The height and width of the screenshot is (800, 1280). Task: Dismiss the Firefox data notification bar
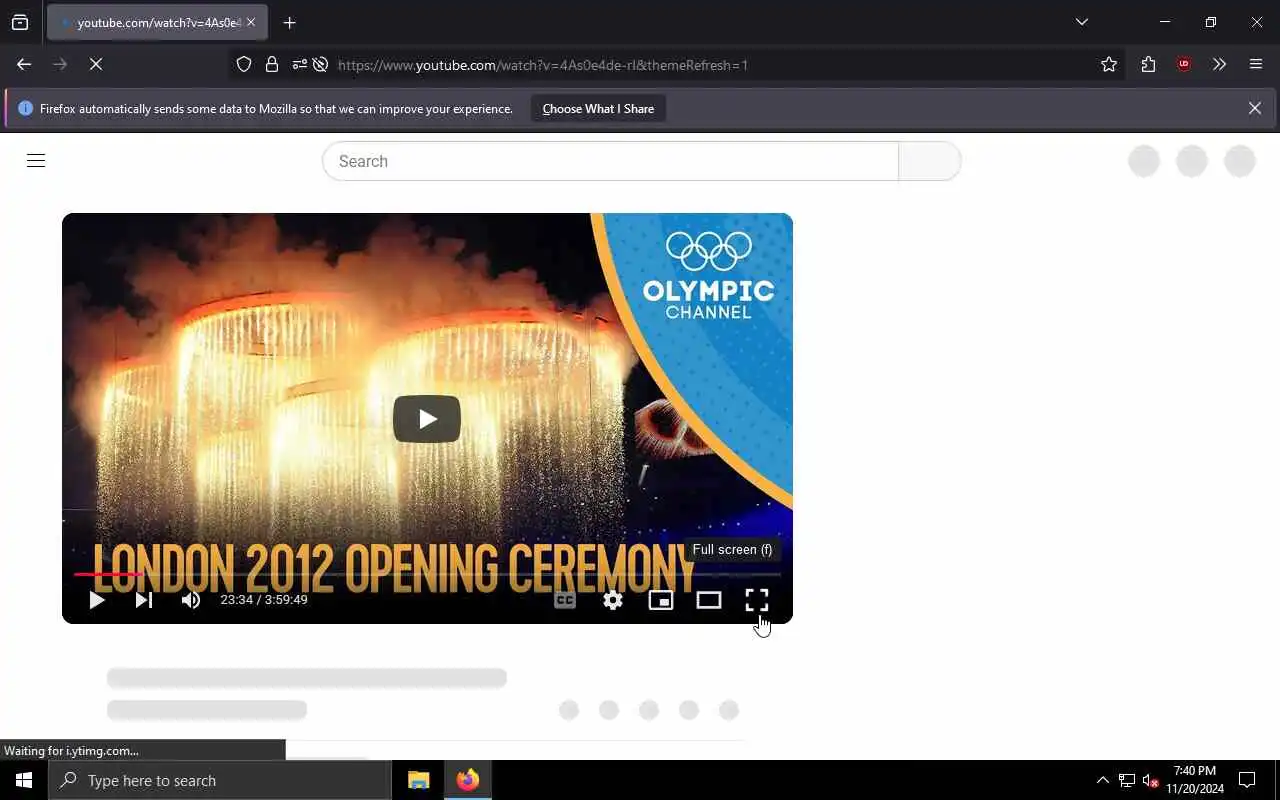coord(1255,108)
